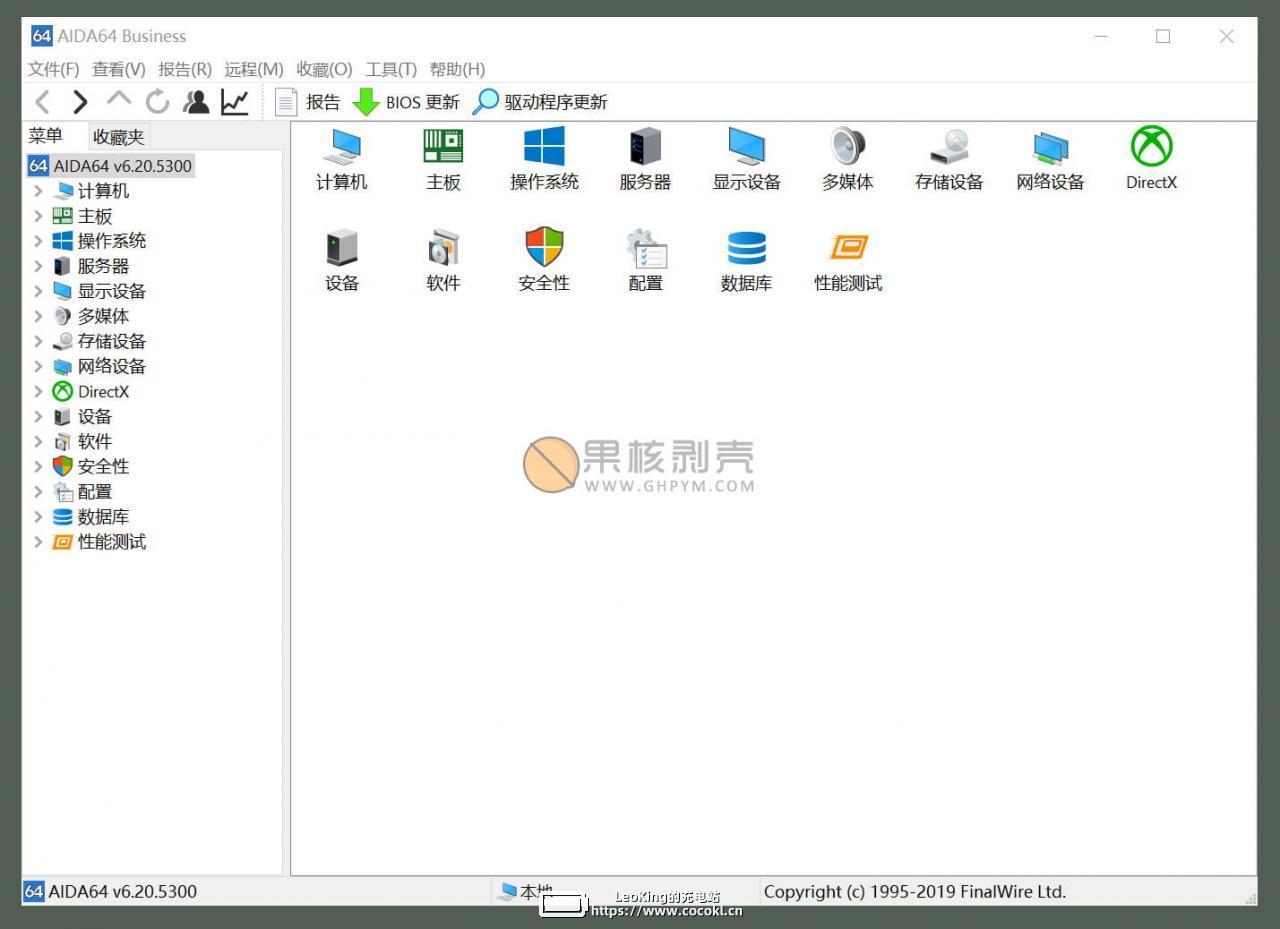Open the DirectX Xbox icon in main pane
The height and width of the screenshot is (929, 1280).
[x=1151, y=159]
